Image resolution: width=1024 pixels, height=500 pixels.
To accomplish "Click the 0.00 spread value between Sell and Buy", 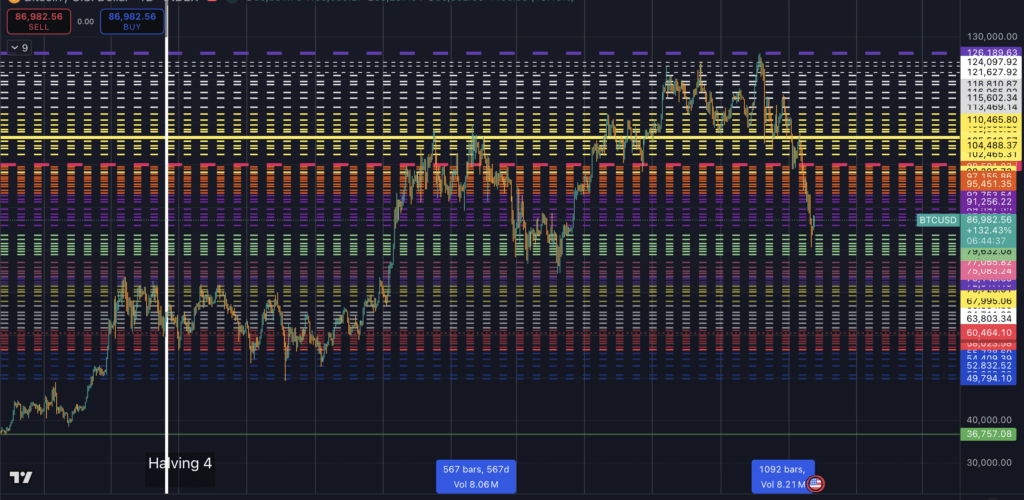I will point(85,21).
